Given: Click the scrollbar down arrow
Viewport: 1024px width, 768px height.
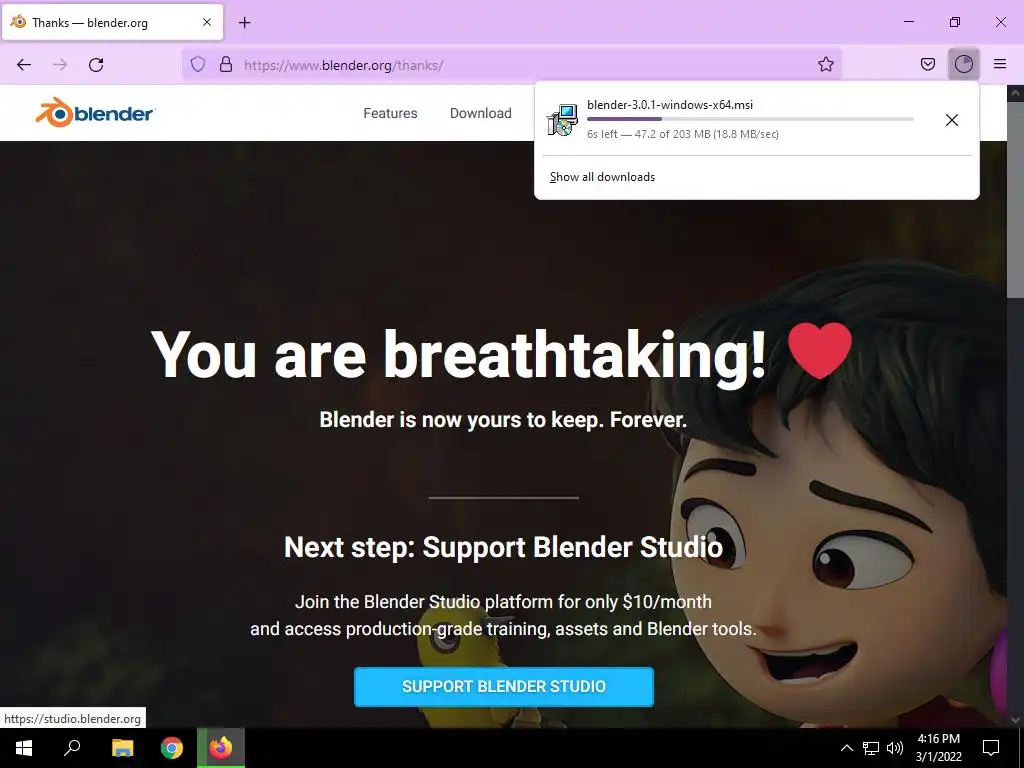Looking at the screenshot, I should [x=1015, y=720].
